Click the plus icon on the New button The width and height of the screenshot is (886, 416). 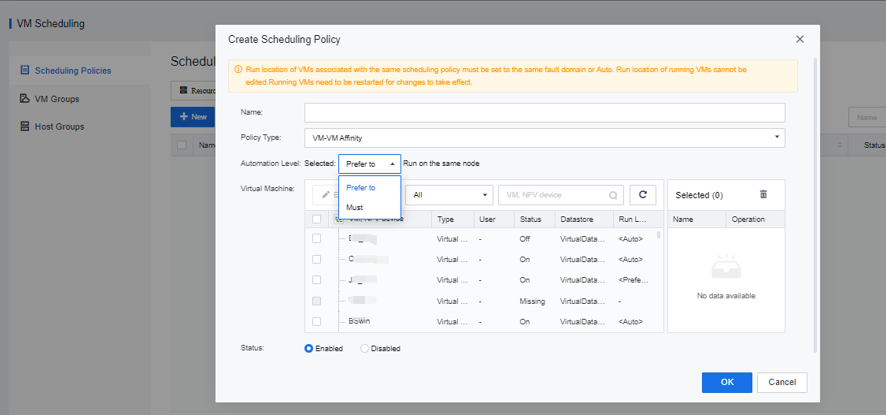coord(184,116)
